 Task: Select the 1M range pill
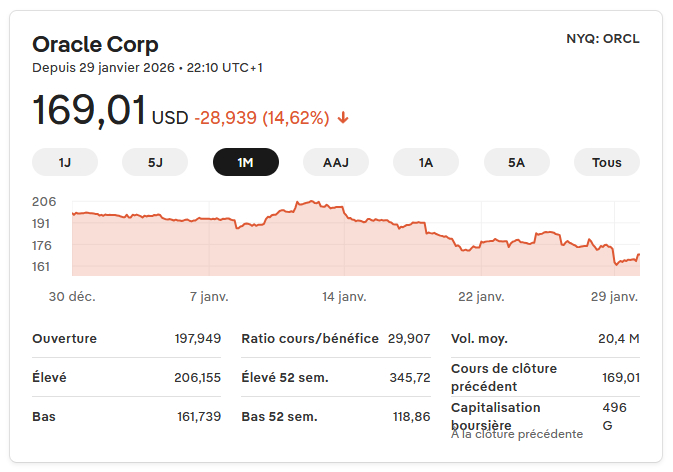(246, 162)
